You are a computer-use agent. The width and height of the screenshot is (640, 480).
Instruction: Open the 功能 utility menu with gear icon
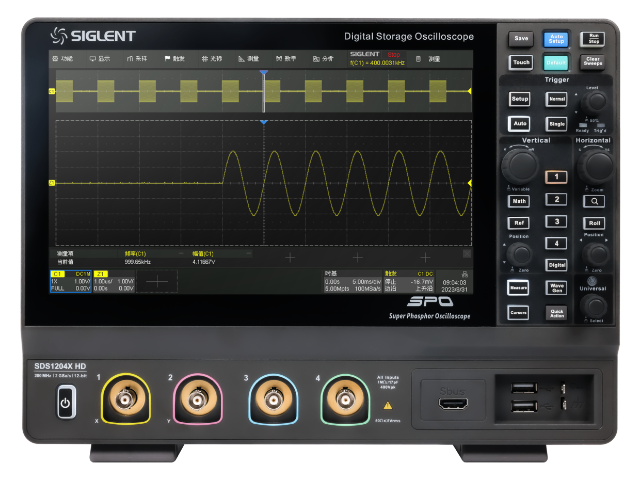tap(62, 59)
